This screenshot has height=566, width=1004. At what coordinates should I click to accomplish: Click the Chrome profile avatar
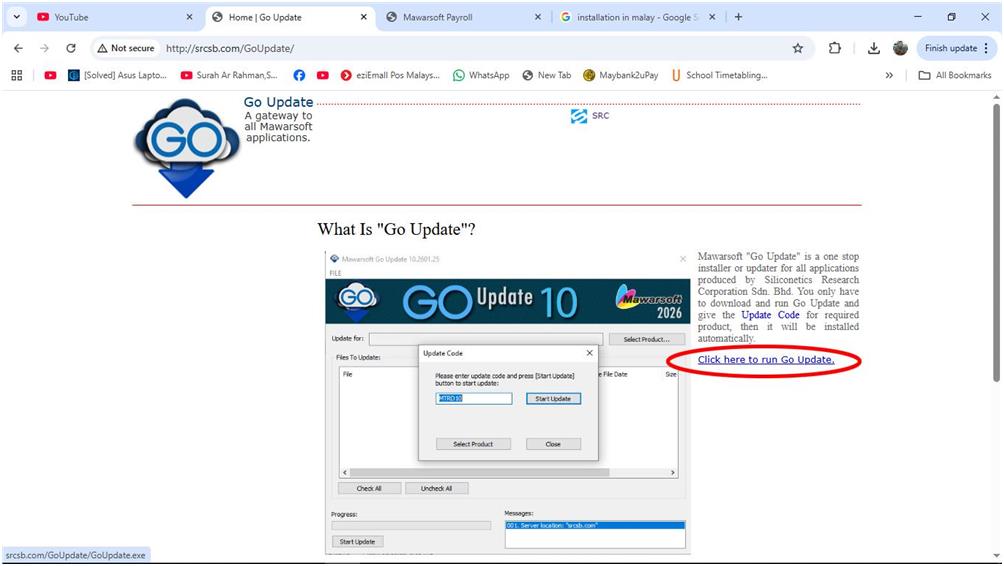point(900,48)
